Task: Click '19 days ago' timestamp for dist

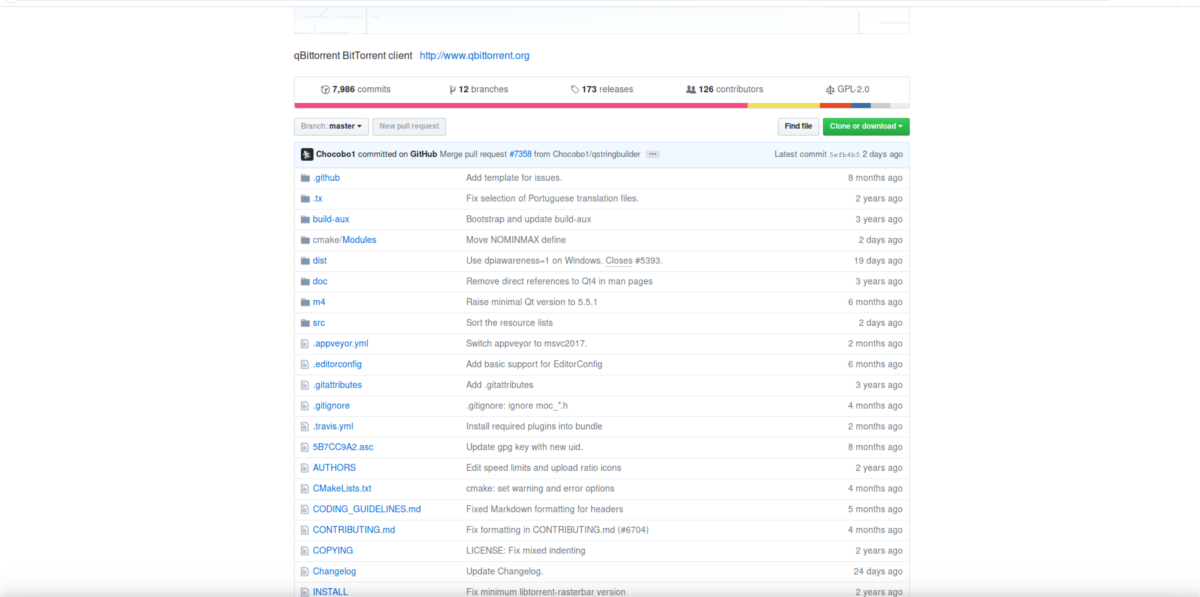Action: tap(878, 260)
